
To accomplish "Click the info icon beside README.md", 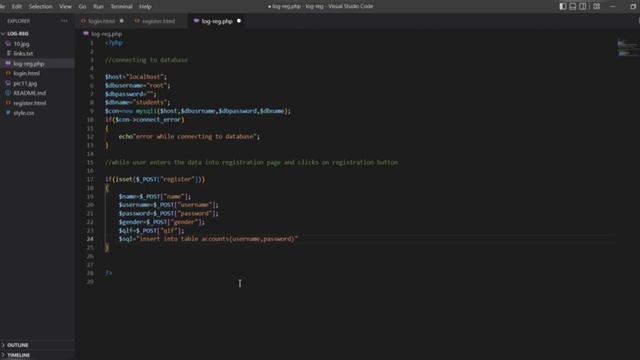I will pos(8,93).
